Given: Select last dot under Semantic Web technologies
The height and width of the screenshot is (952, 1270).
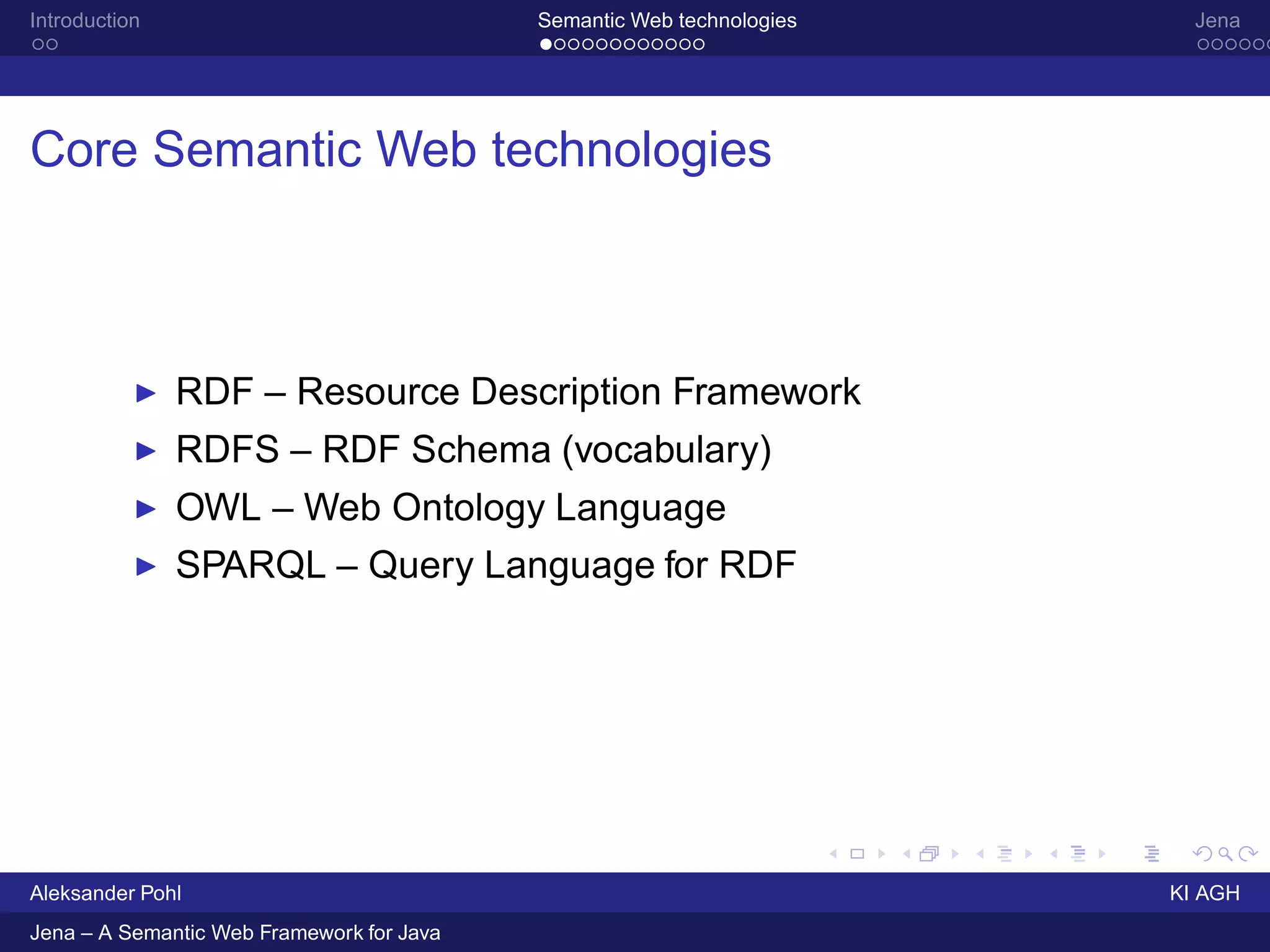Looking at the screenshot, I should coord(699,44).
